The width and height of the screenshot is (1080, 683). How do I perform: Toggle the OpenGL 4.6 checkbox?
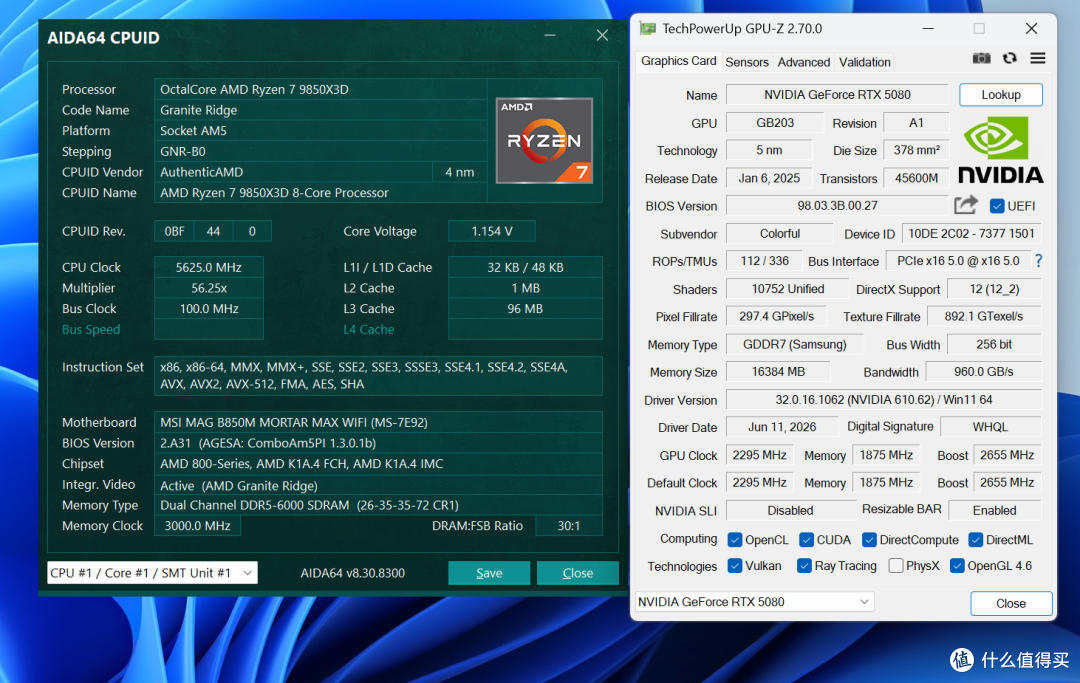pos(957,566)
